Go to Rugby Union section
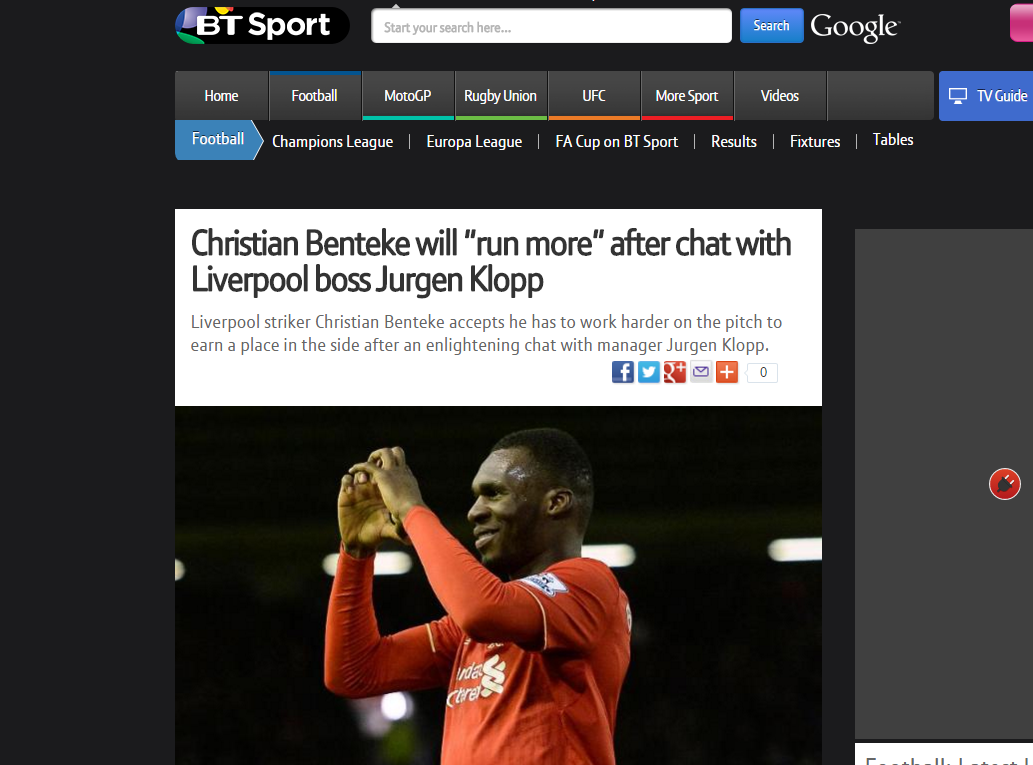1033x765 pixels. 501,96
